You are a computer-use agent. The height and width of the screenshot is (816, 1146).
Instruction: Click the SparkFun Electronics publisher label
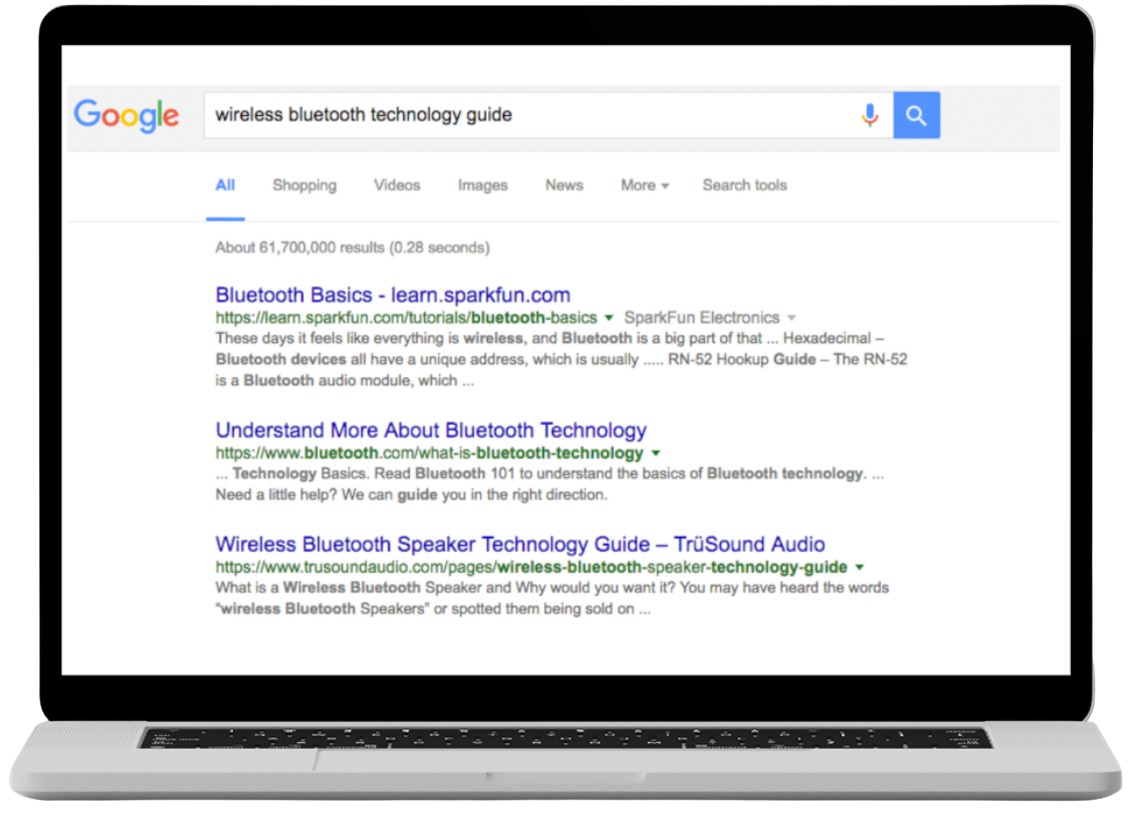tap(702, 317)
